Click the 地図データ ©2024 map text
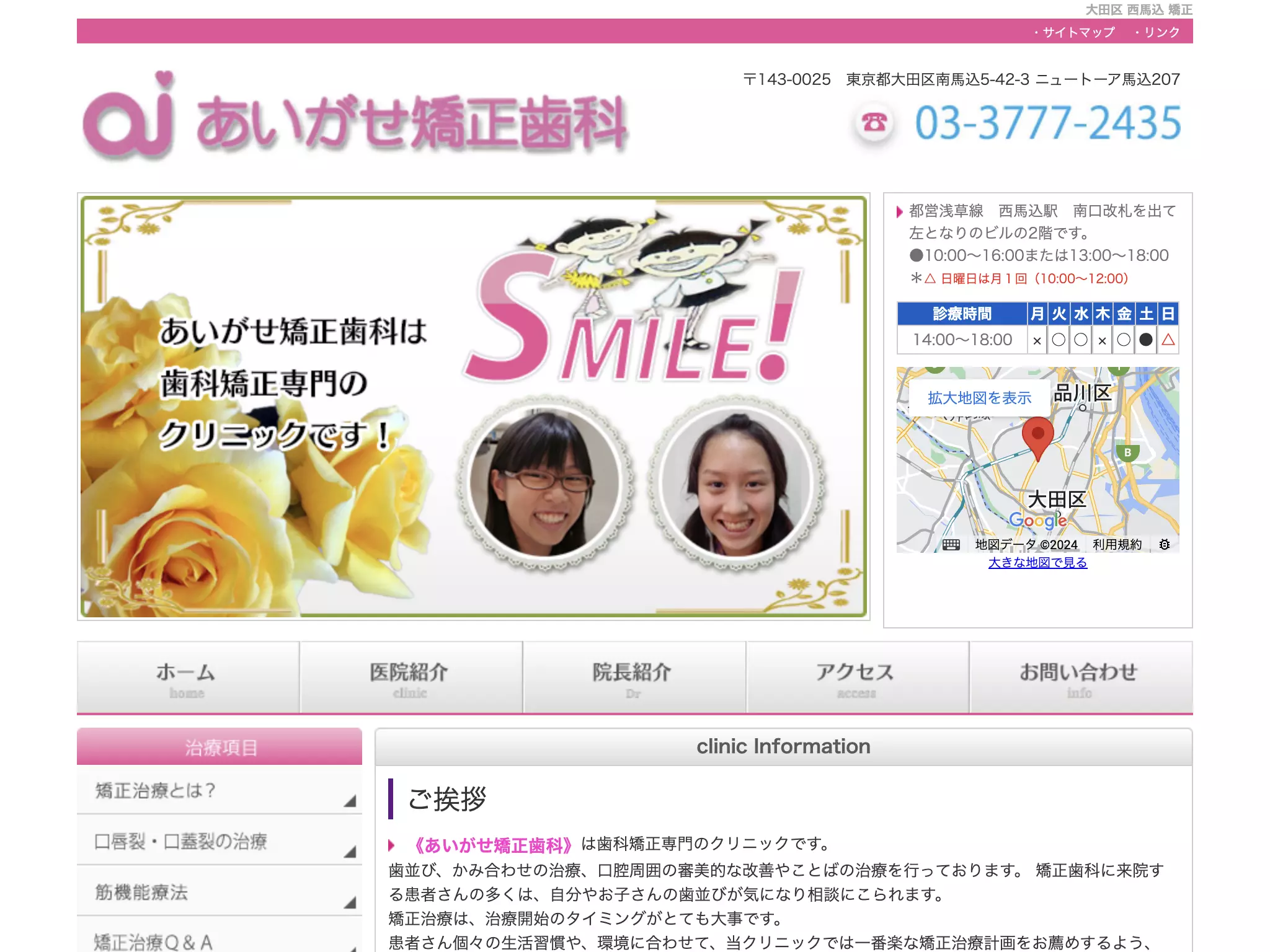Viewport: 1270px width, 952px height. pyautogui.click(x=1026, y=544)
